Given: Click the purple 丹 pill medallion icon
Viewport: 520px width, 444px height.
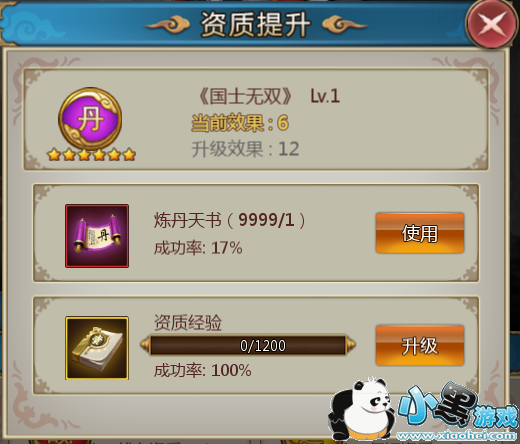Looking at the screenshot, I should point(90,119).
